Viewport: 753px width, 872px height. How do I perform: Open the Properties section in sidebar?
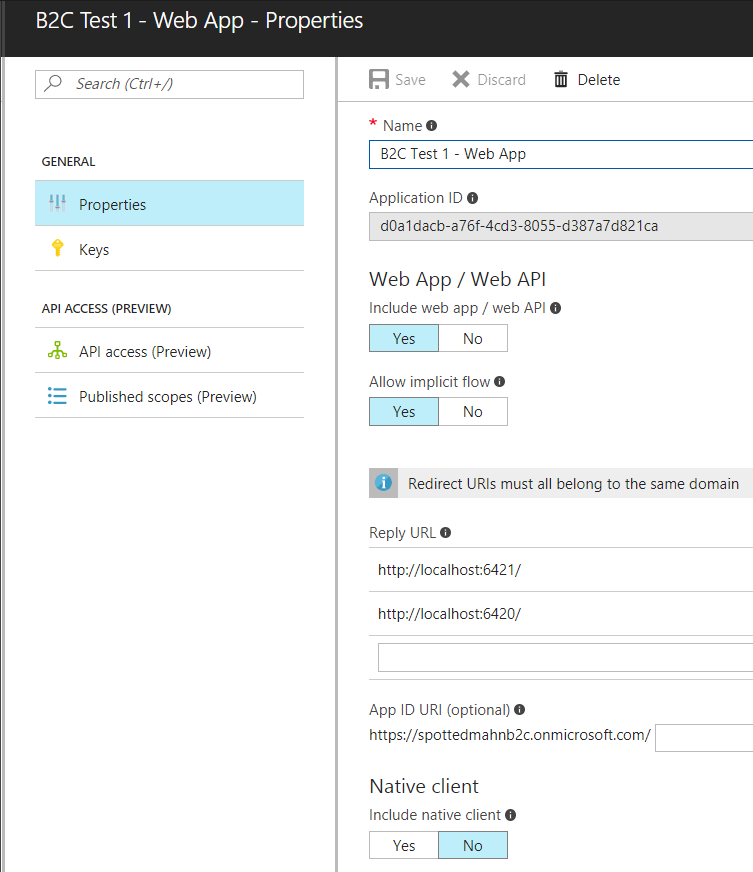[110, 203]
